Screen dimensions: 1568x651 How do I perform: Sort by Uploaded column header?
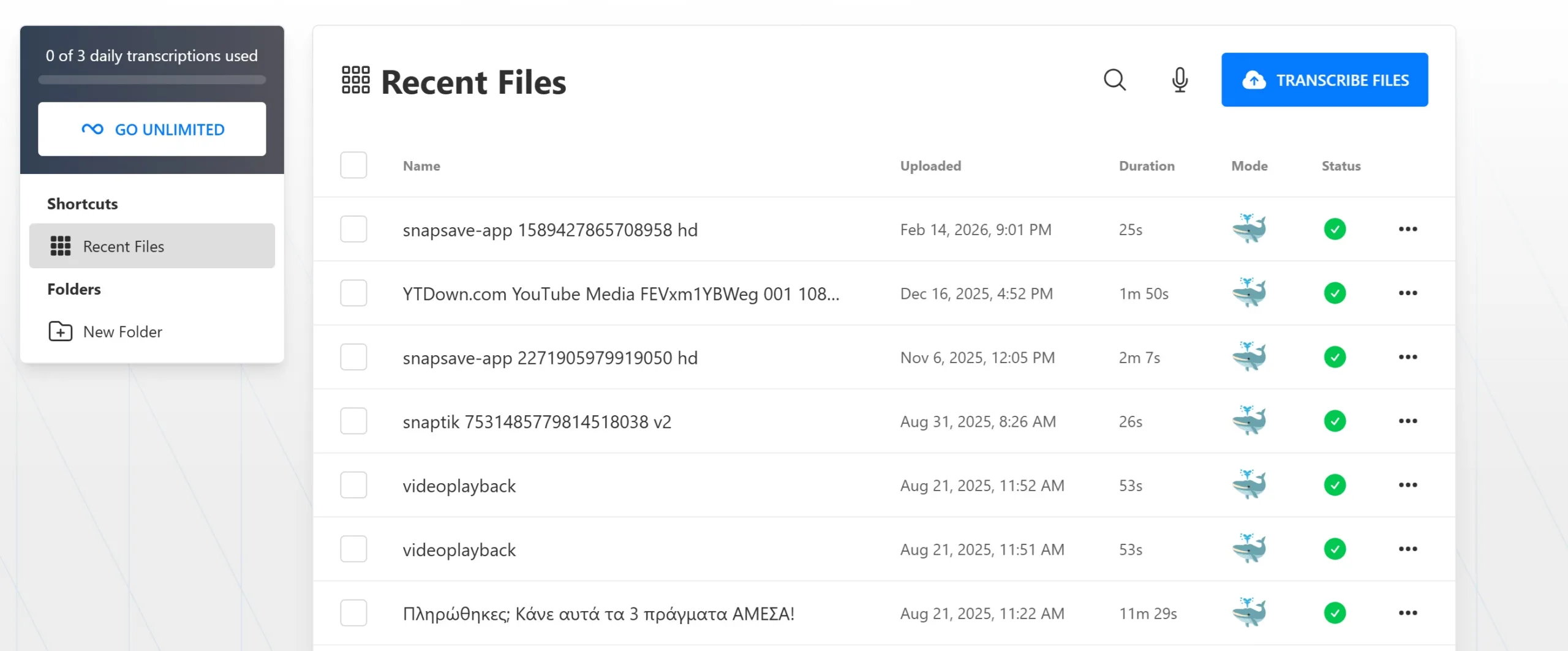tap(930, 166)
